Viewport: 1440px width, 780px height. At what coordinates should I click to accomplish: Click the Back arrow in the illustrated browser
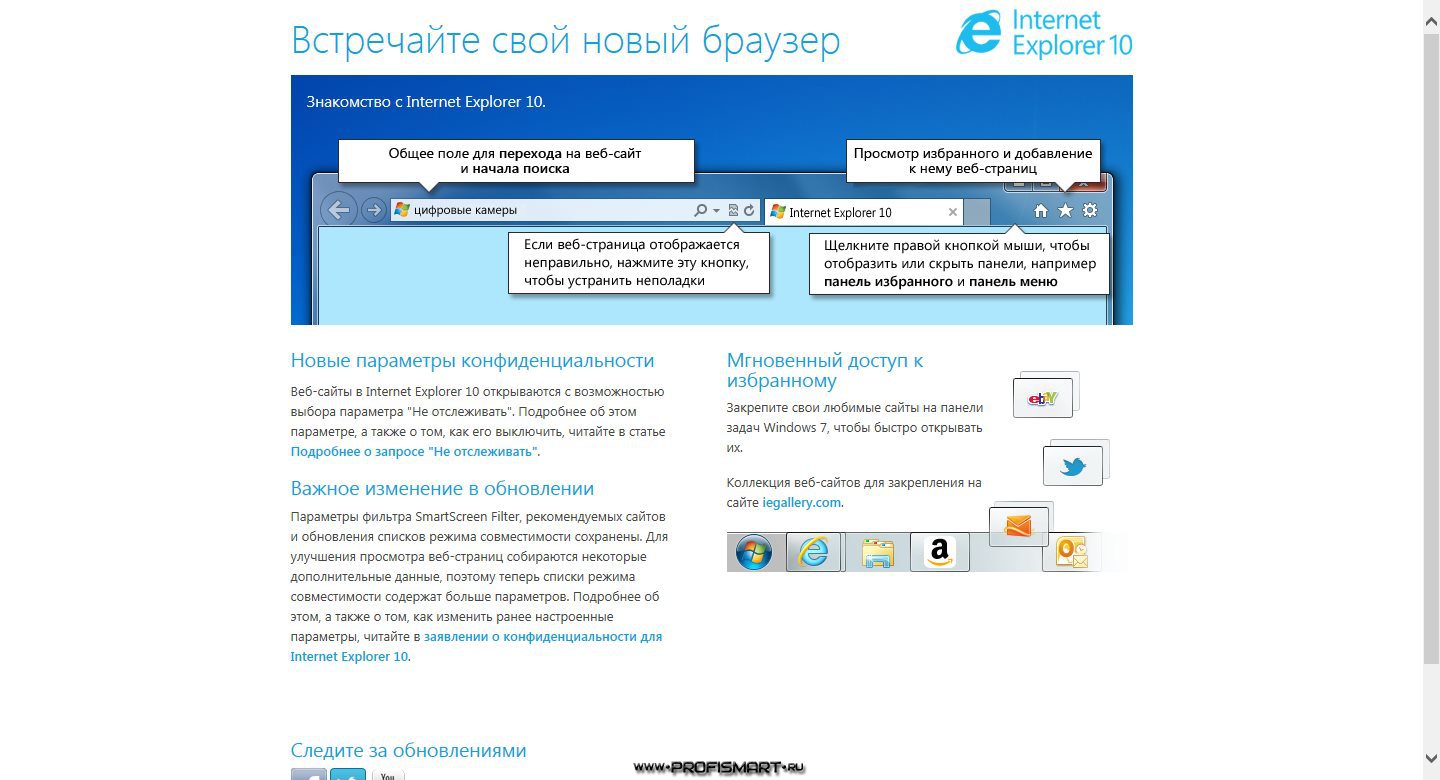tap(340, 210)
